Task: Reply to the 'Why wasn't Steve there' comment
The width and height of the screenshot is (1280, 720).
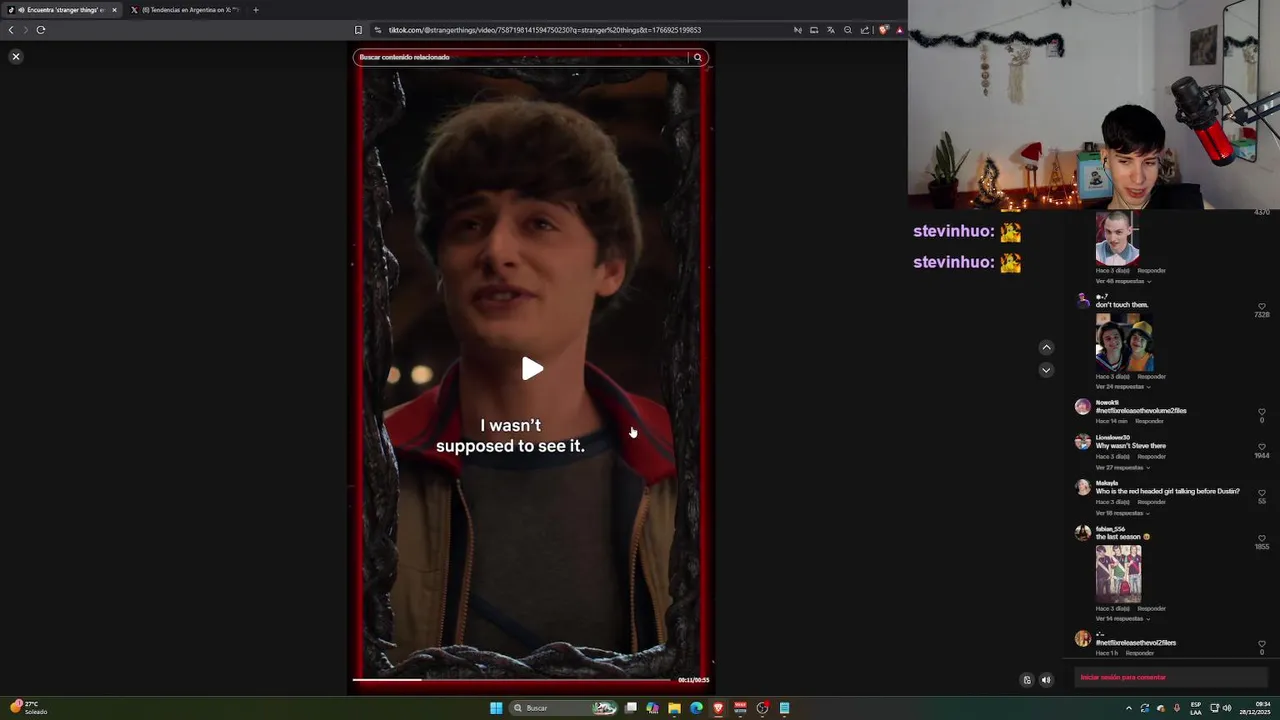Action: (x=1151, y=456)
